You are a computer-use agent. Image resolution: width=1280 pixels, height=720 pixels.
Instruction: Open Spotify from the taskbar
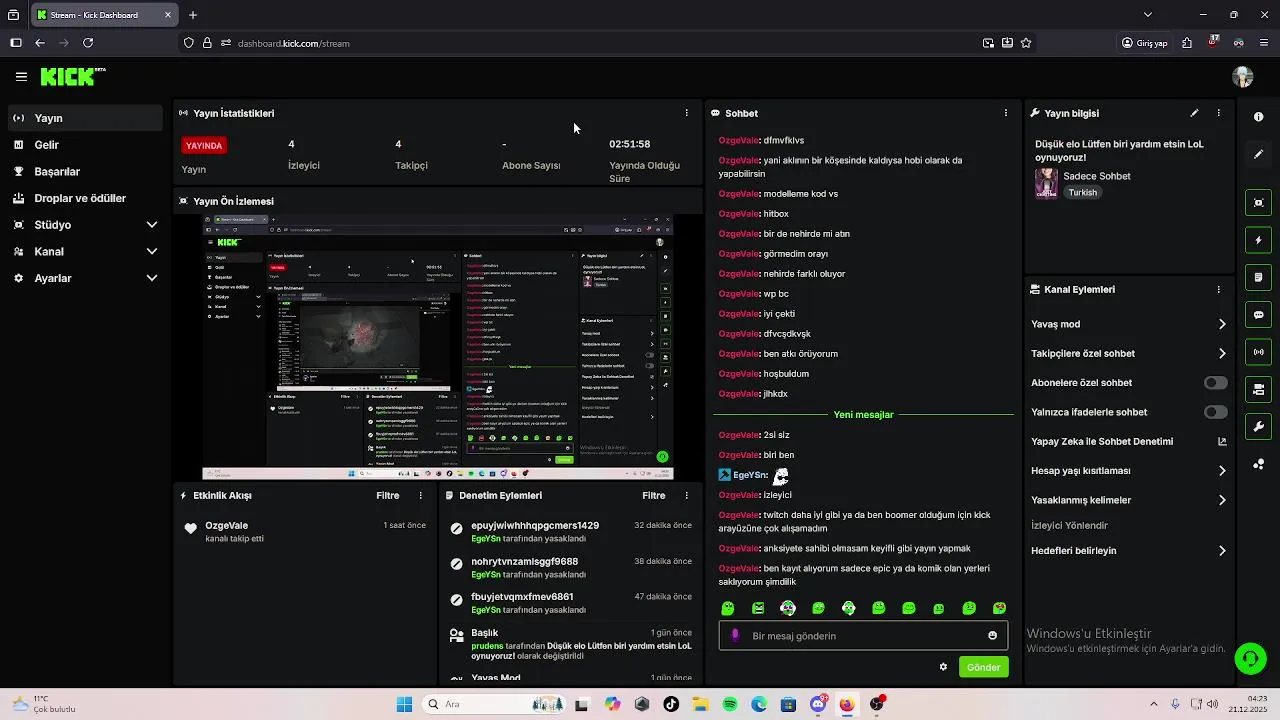[x=730, y=704]
